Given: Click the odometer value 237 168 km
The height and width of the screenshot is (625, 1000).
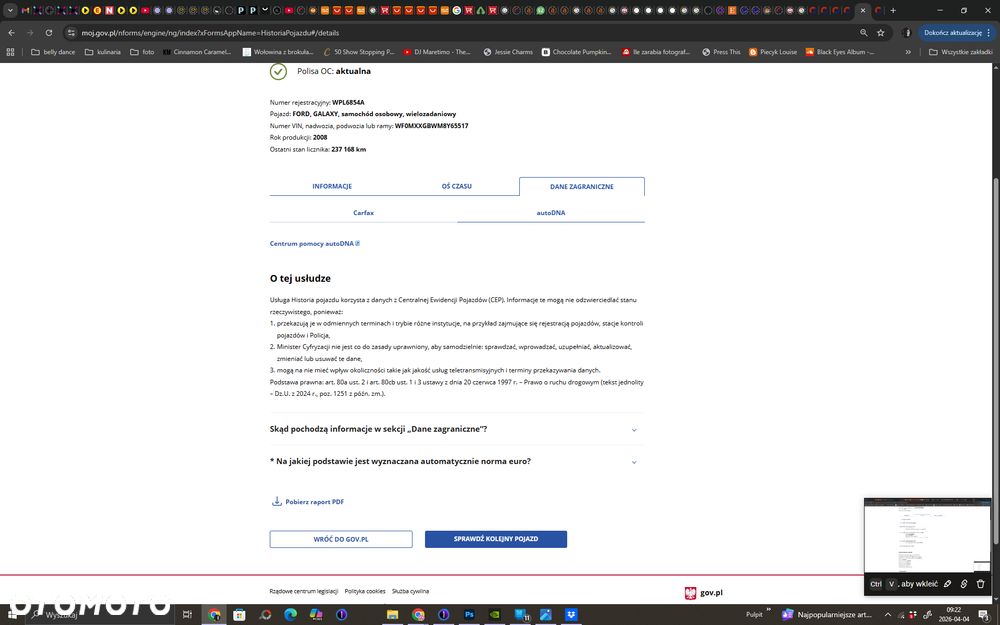Looking at the screenshot, I should [x=349, y=149].
